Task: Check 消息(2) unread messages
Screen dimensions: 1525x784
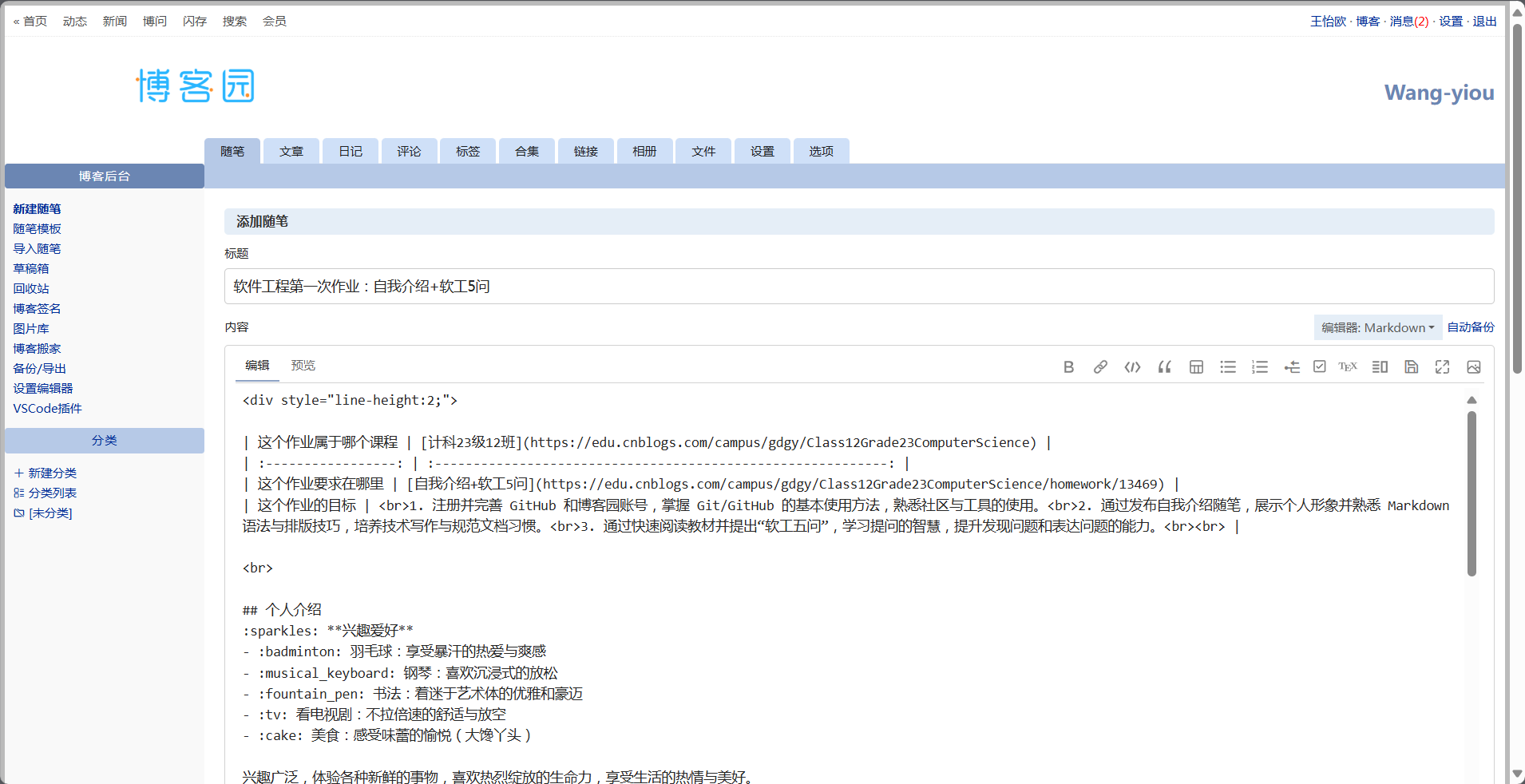Action: coord(1408,21)
